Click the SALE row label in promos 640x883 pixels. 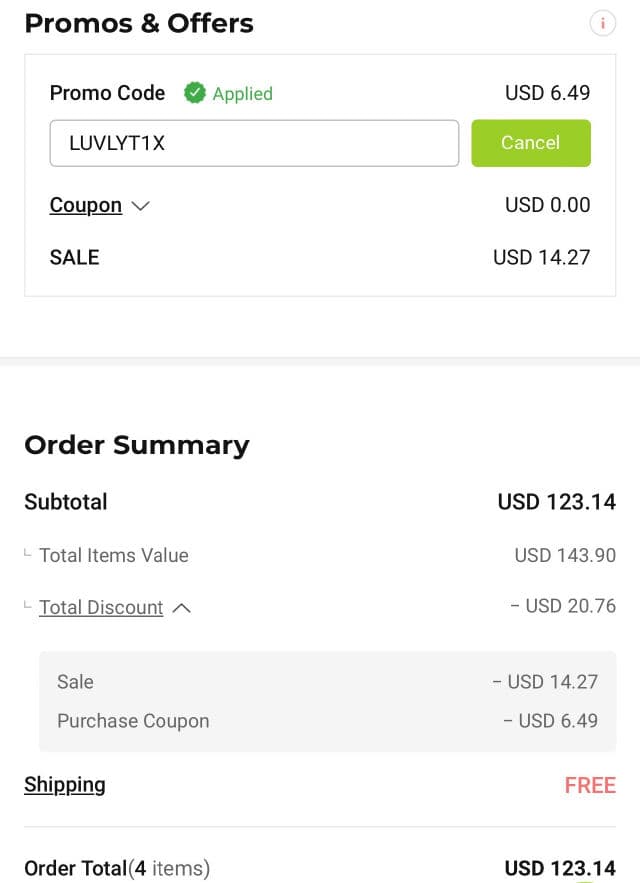click(75, 257)
